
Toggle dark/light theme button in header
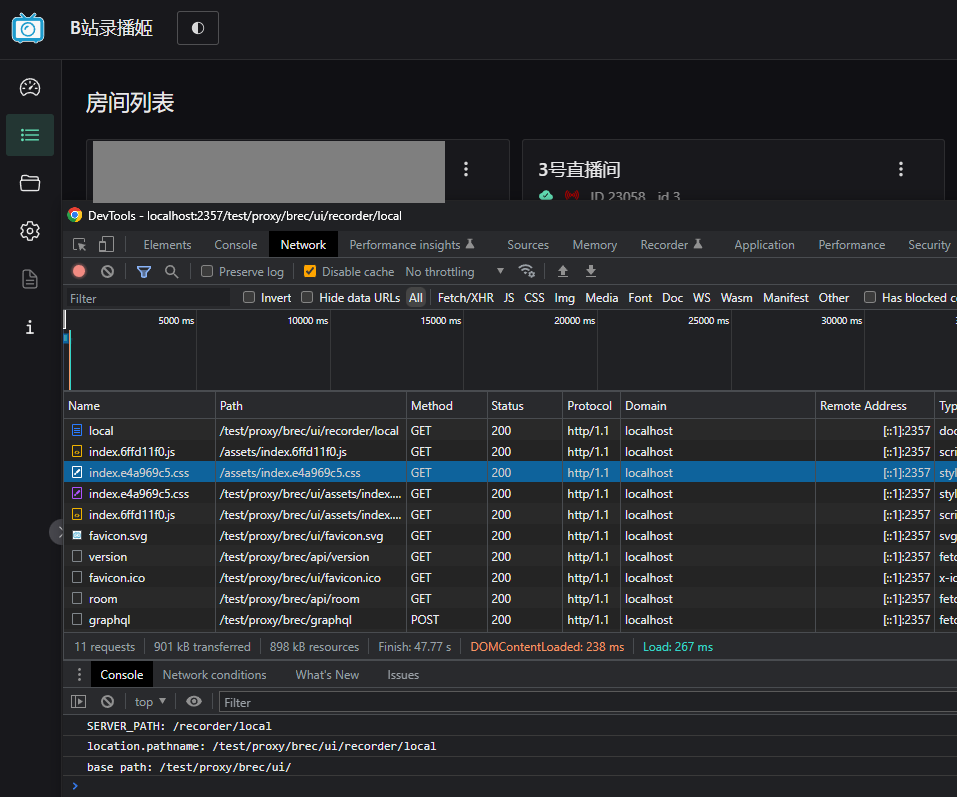tap(198, 28)
